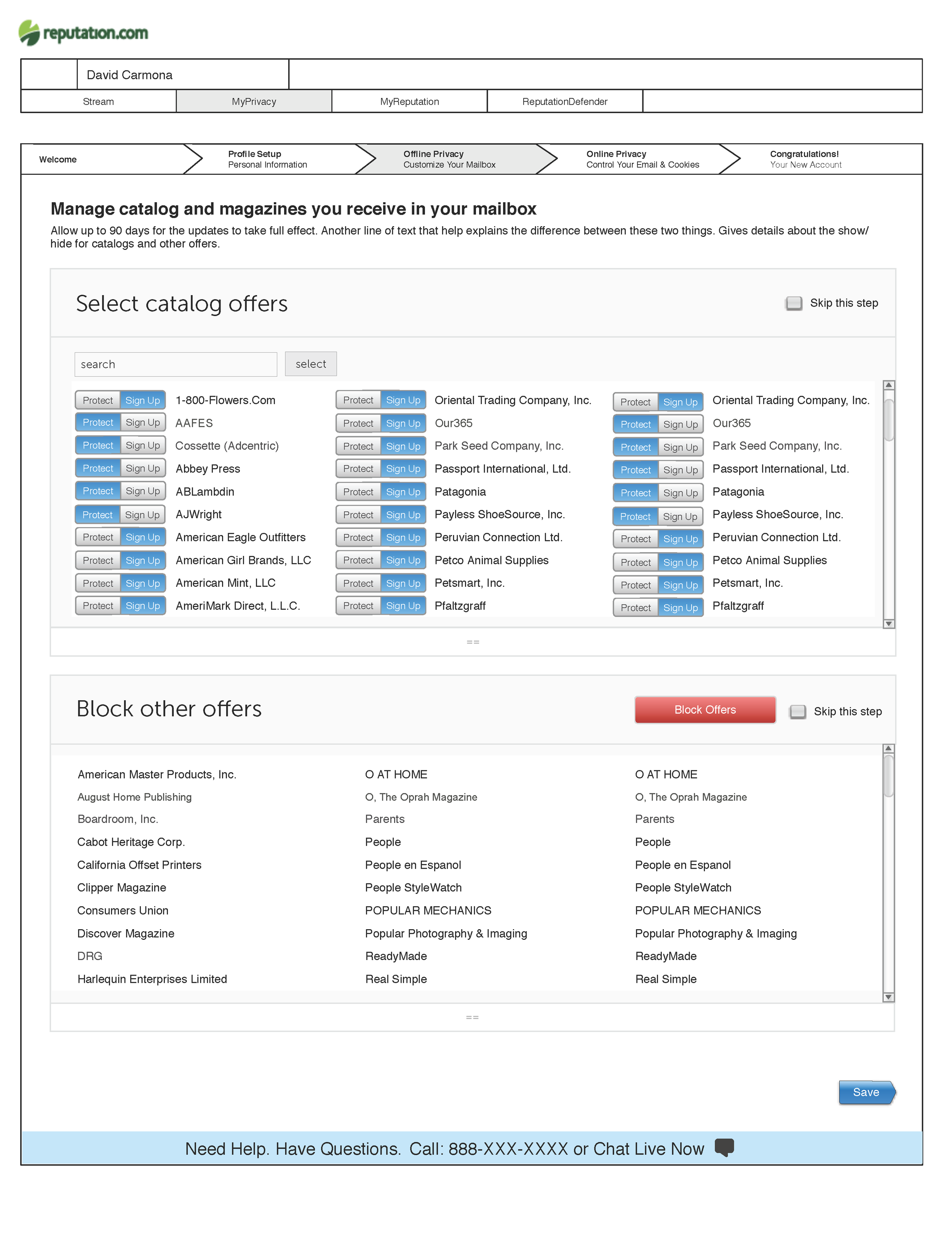Choose Protect for American Mint, LLC
The image size is (952, 1238).
coord(97,583)
